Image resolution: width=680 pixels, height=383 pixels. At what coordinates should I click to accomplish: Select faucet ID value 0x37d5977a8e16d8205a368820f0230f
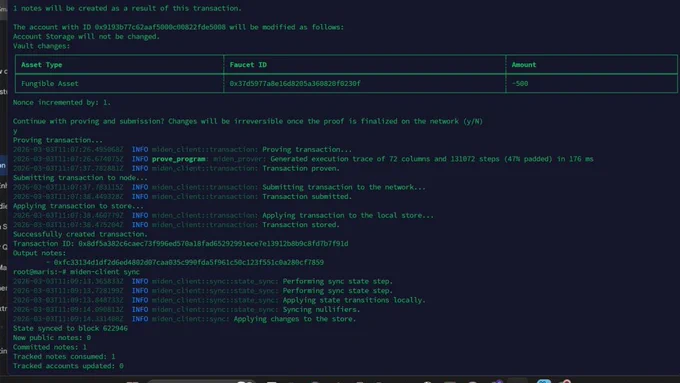(295, 83)
